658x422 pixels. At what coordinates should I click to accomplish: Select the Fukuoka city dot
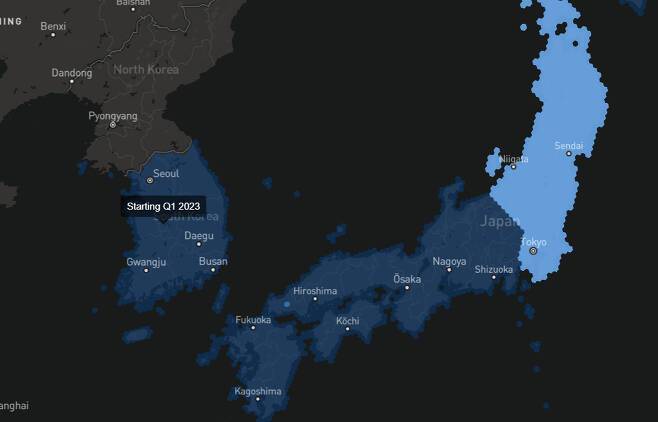253,327
